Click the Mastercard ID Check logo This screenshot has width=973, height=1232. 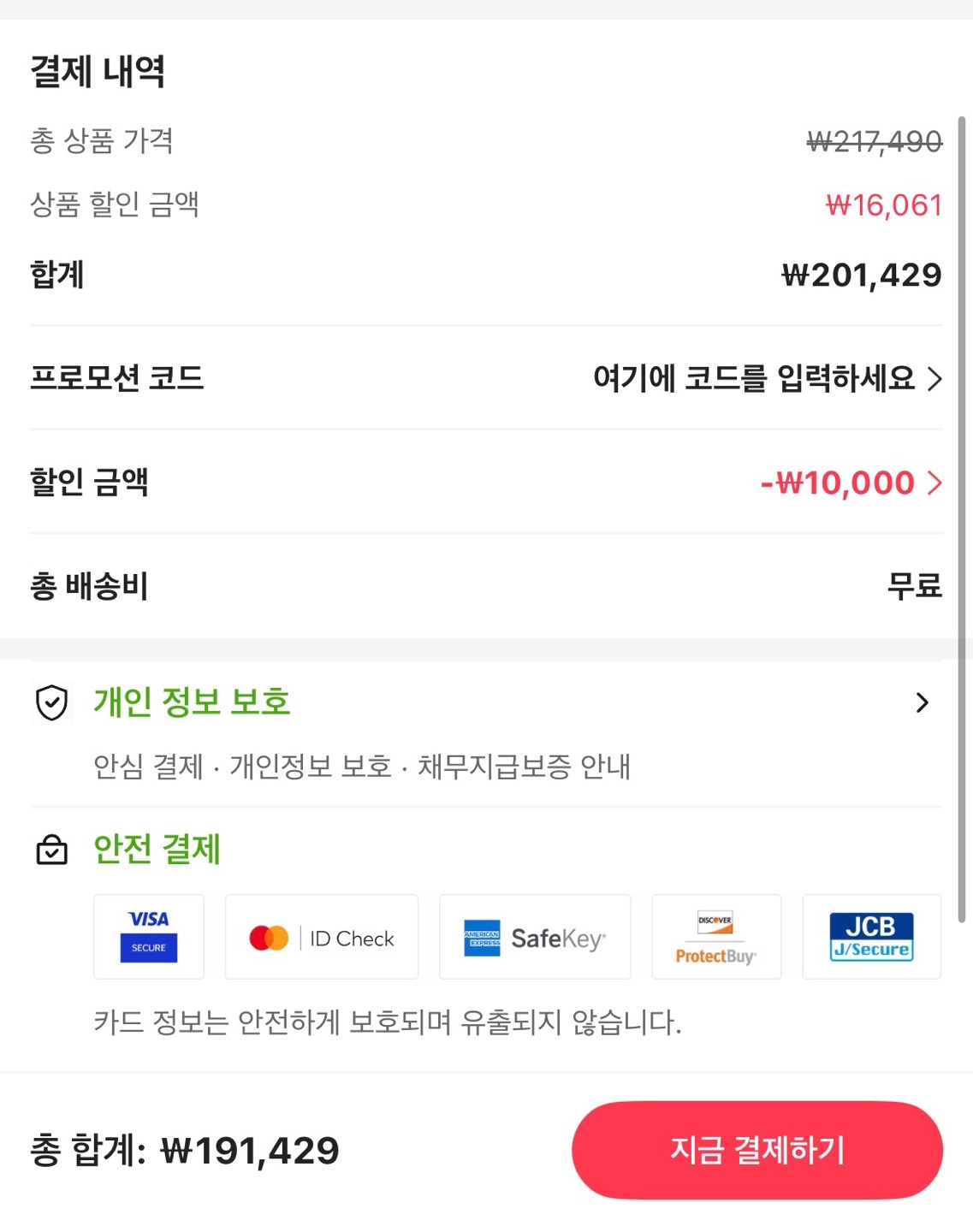322,938
